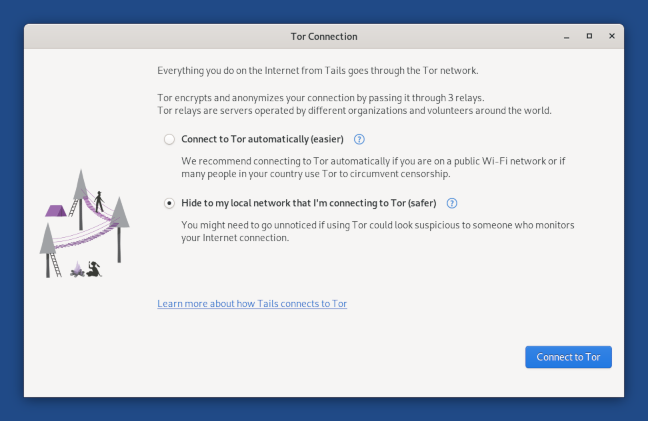Click the person walking on the rope bridge
The height and width of the screenshot is (421, 648).
pos(99,201)
